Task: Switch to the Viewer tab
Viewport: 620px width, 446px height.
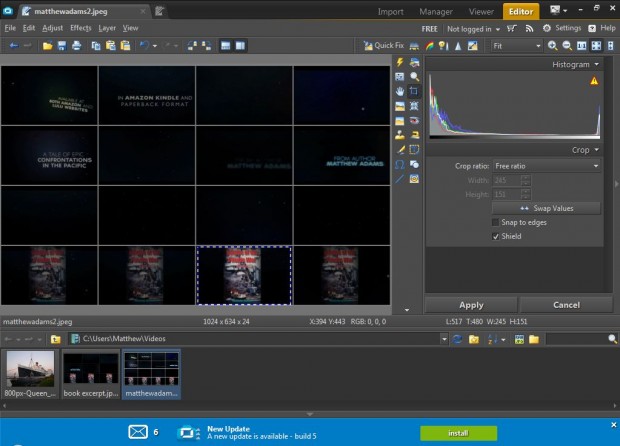Action: click(x=481, y=12)
